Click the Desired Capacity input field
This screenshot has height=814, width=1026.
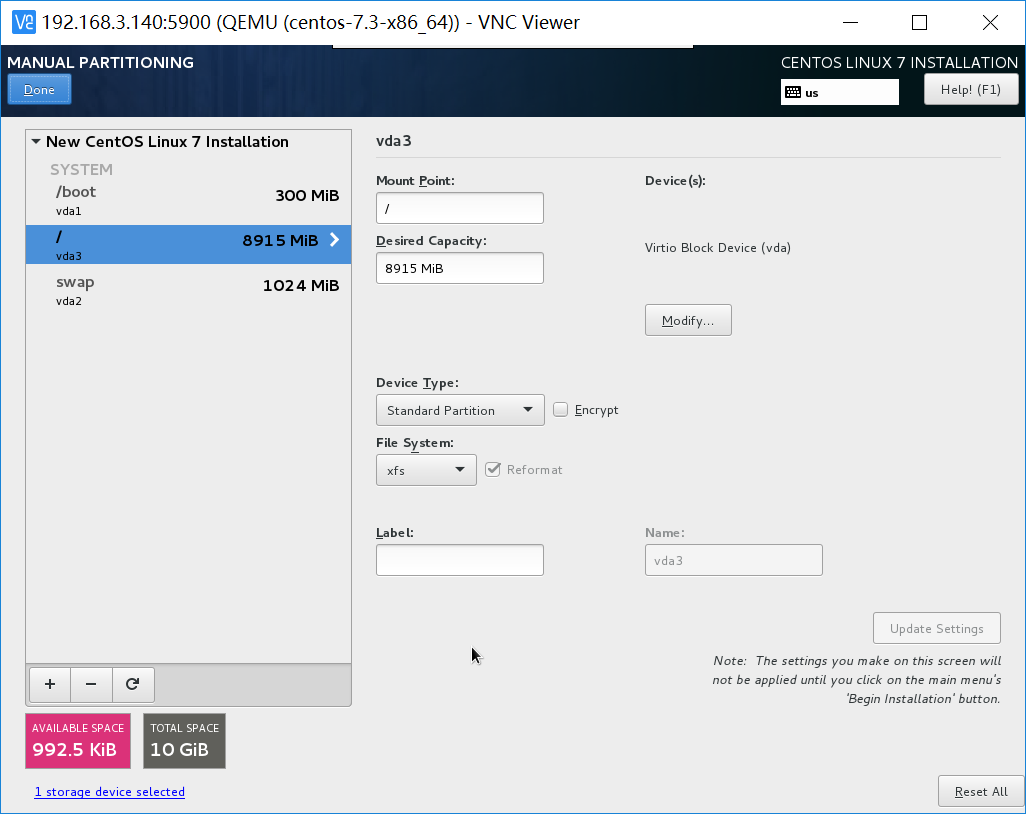(460, 268)
